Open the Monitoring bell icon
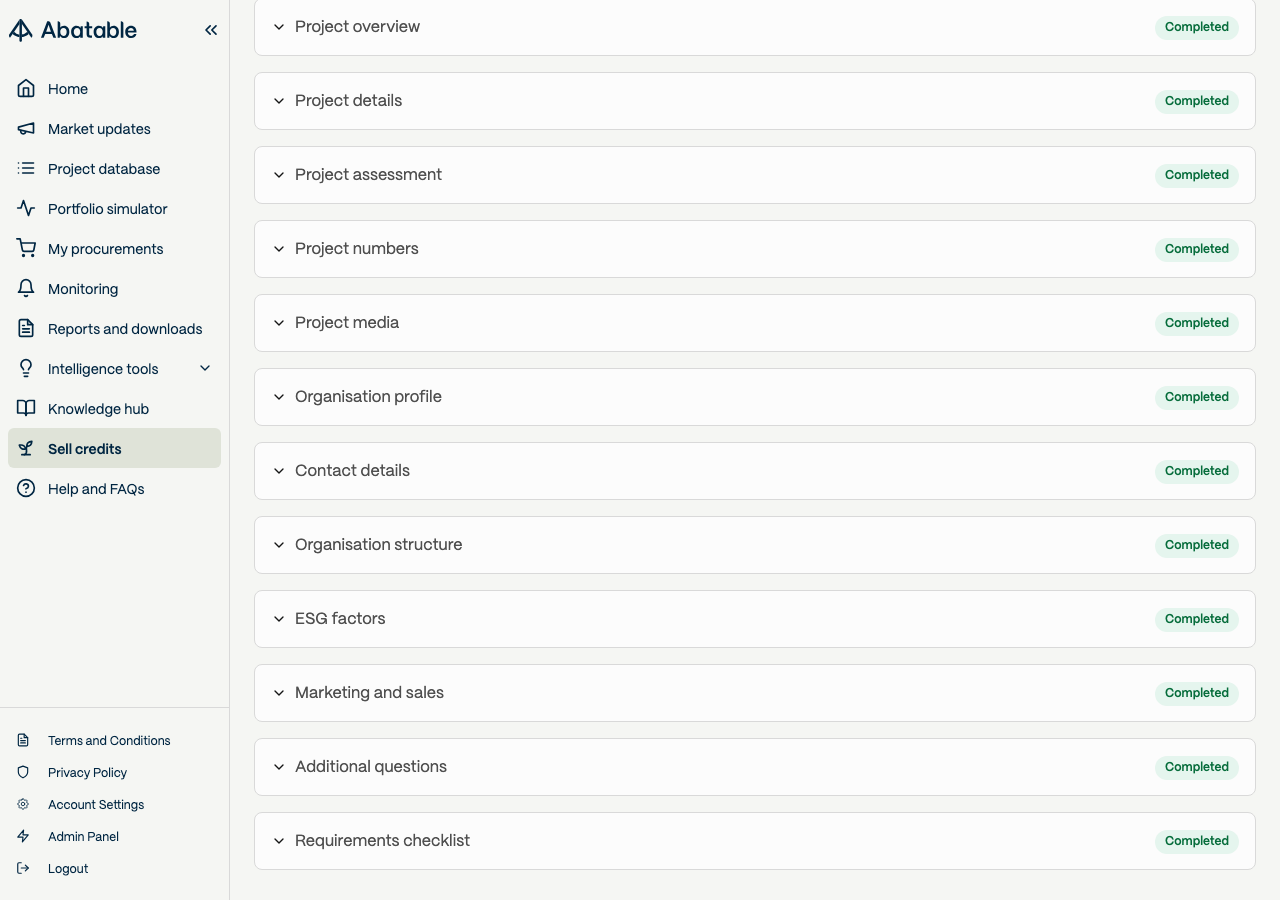The image size is (1280, 900). (26, 288)
